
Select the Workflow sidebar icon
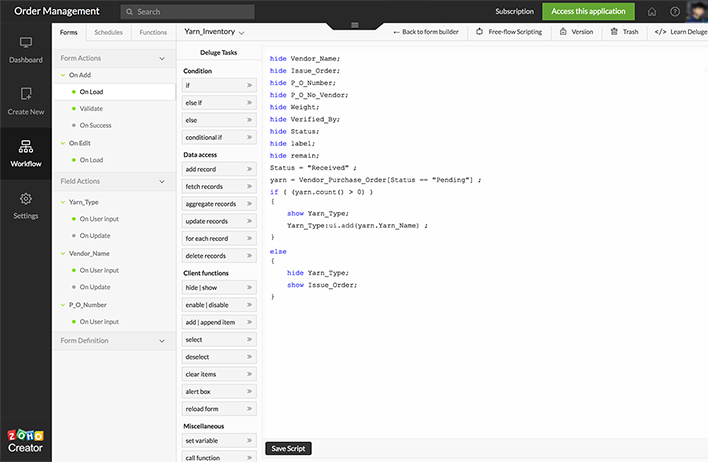(x=26, y=146)
